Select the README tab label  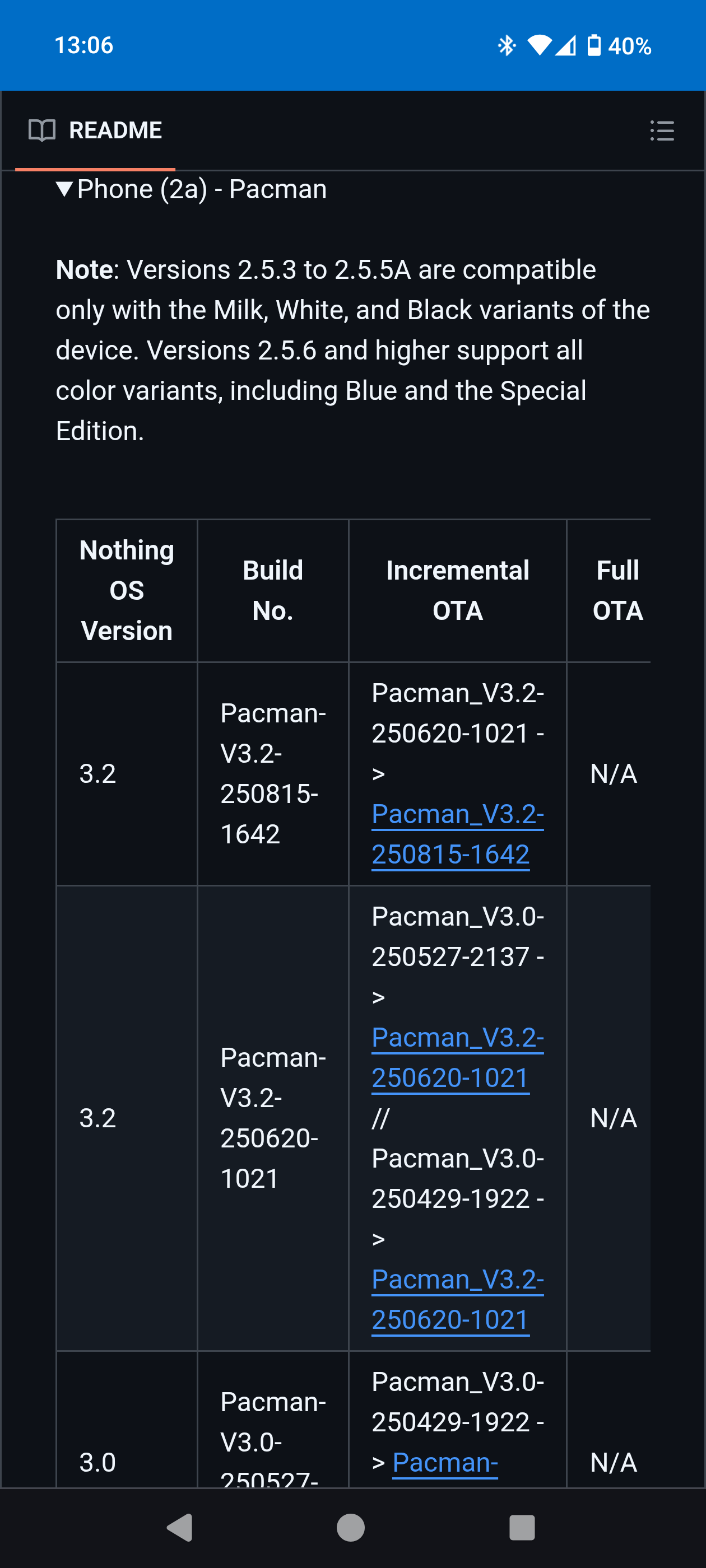115,130
